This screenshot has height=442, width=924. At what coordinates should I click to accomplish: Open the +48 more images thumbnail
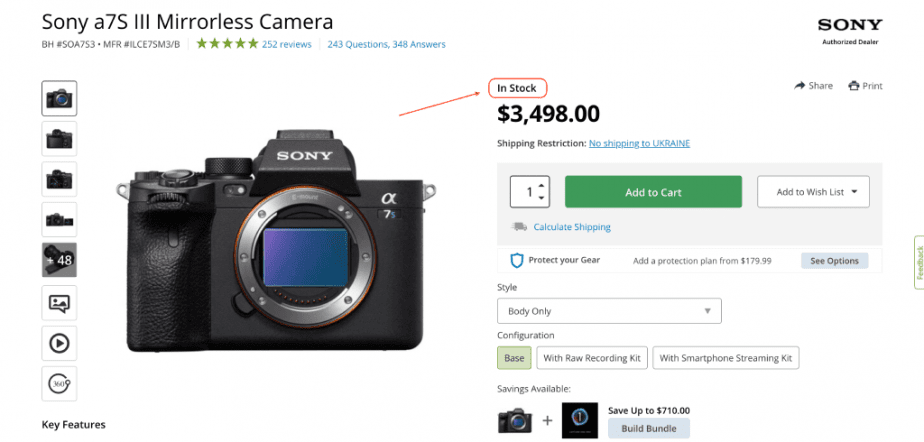click(x=59, y=259)
